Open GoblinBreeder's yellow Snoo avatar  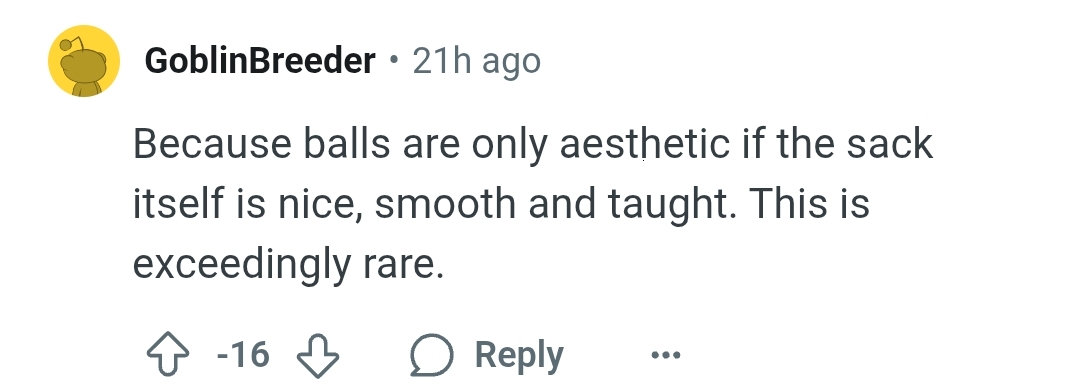(83, 61)
